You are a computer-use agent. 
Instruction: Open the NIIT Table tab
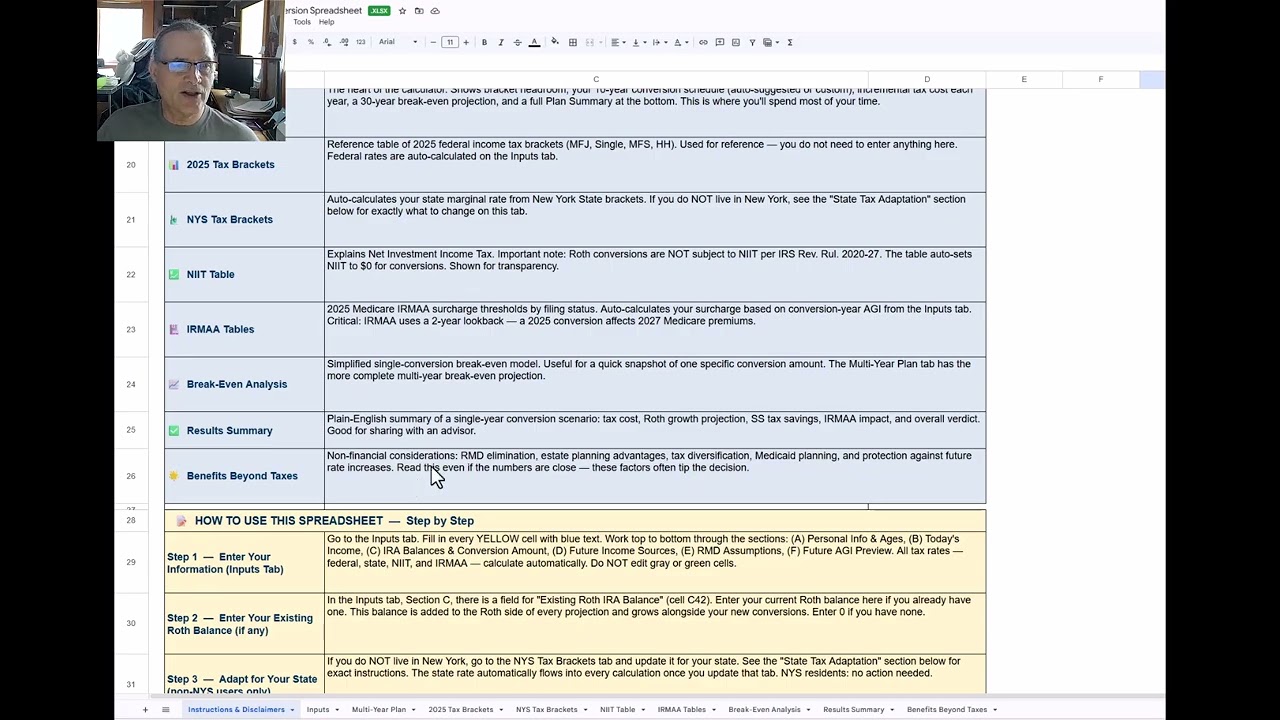[618, 710]
